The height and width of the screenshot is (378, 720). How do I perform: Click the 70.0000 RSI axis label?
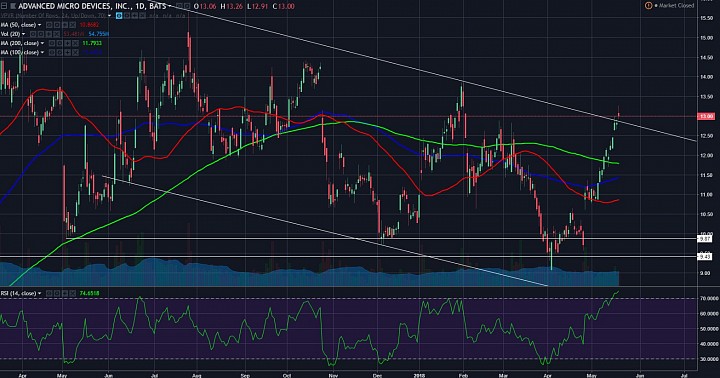709,299
